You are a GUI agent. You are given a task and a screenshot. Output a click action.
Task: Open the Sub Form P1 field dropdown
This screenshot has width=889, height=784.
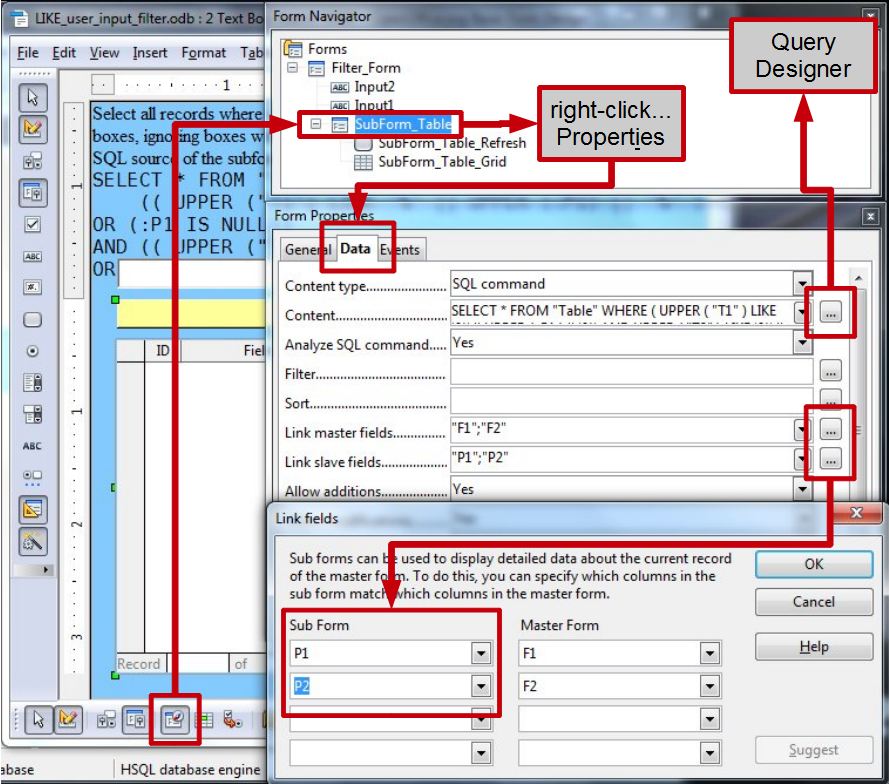(482, 654)
